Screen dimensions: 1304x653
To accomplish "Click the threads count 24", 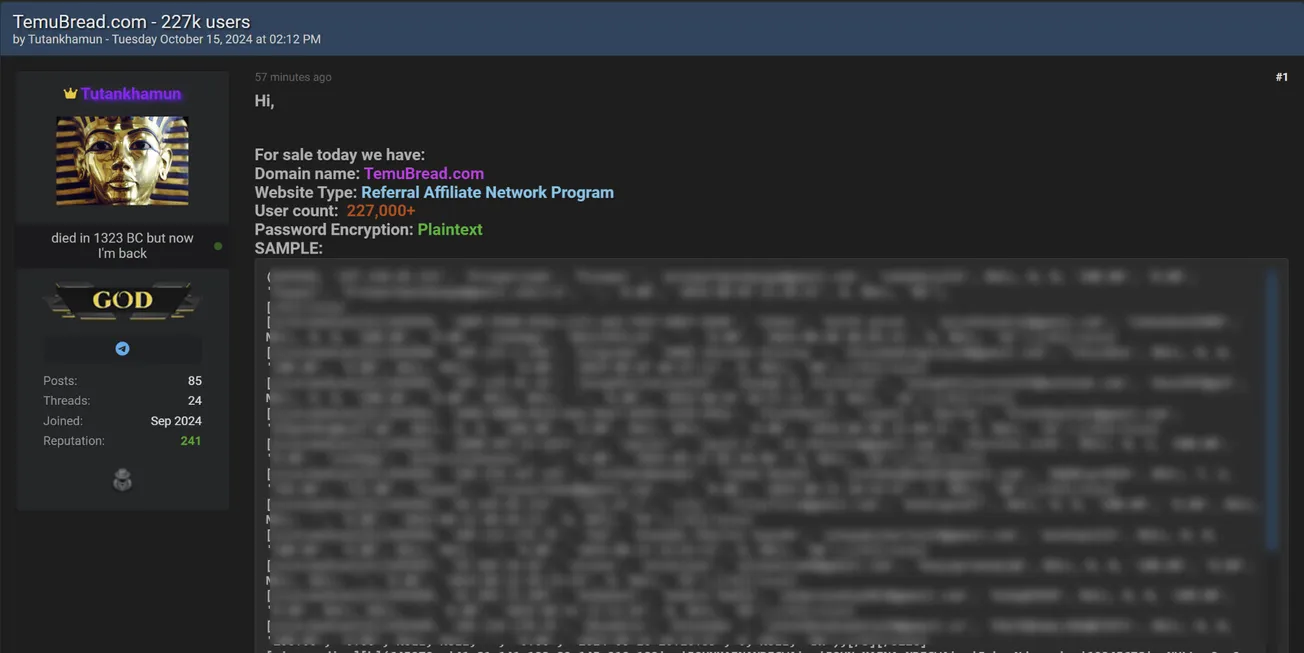I will [194, 401].
